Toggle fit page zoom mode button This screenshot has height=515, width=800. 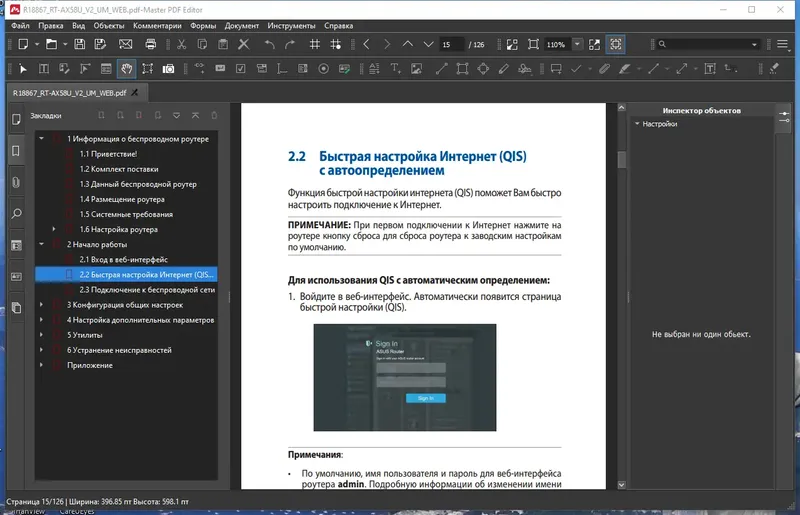pos(616,44)
